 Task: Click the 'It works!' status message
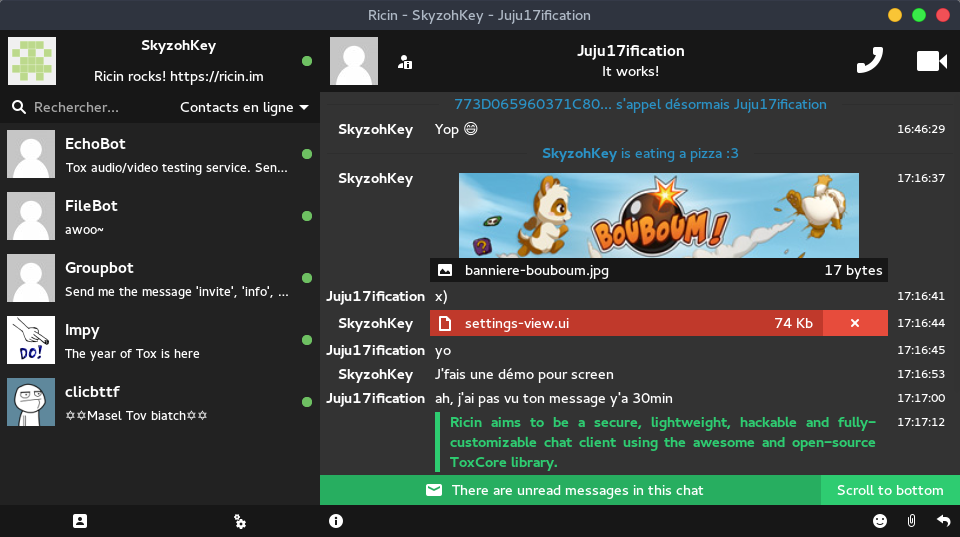pos(631,71)
